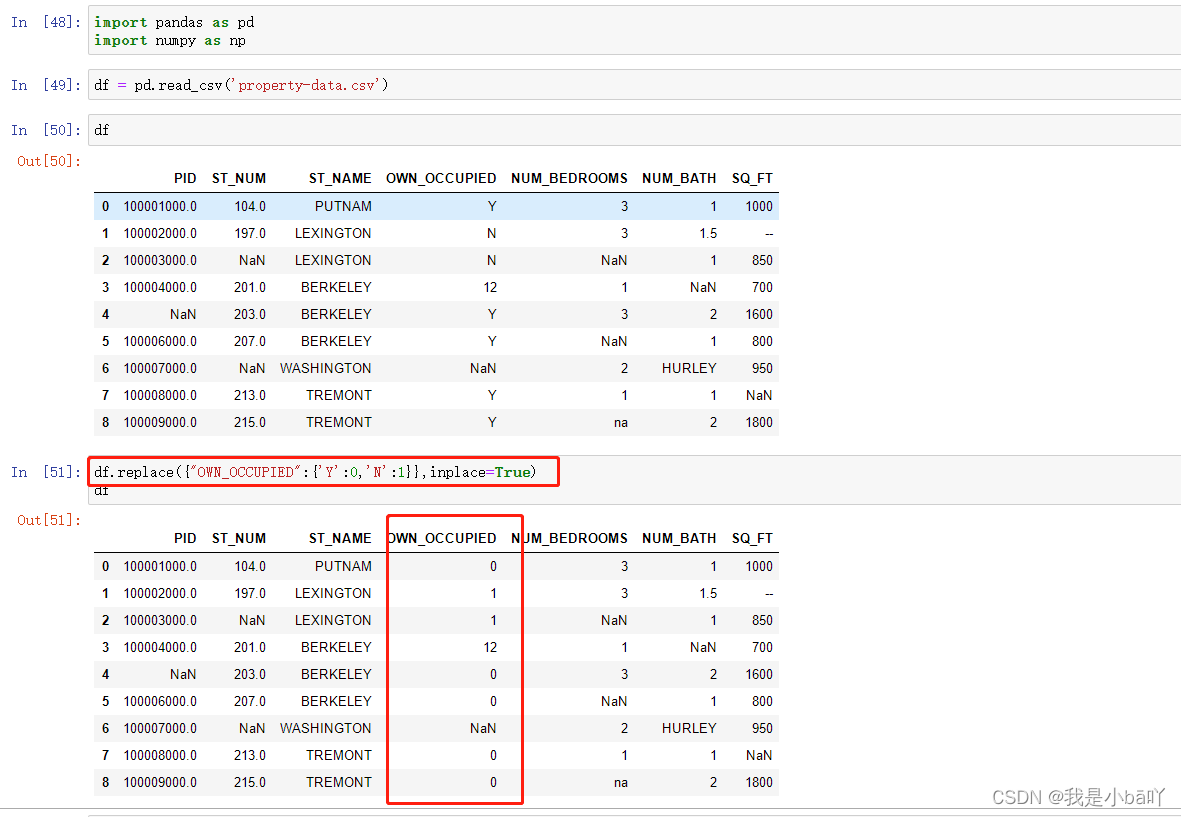This screenshot has width=1181, height=817.
Task: Click OWN_OCCUPIED 0 in row 8 of Out[51]
Action: click(493, 782)
